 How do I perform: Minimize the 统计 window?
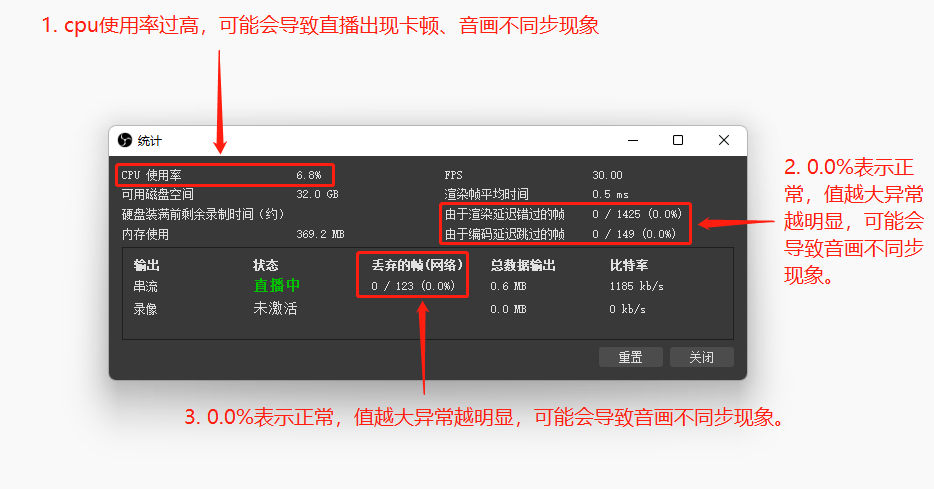click(x=633, y=141)
